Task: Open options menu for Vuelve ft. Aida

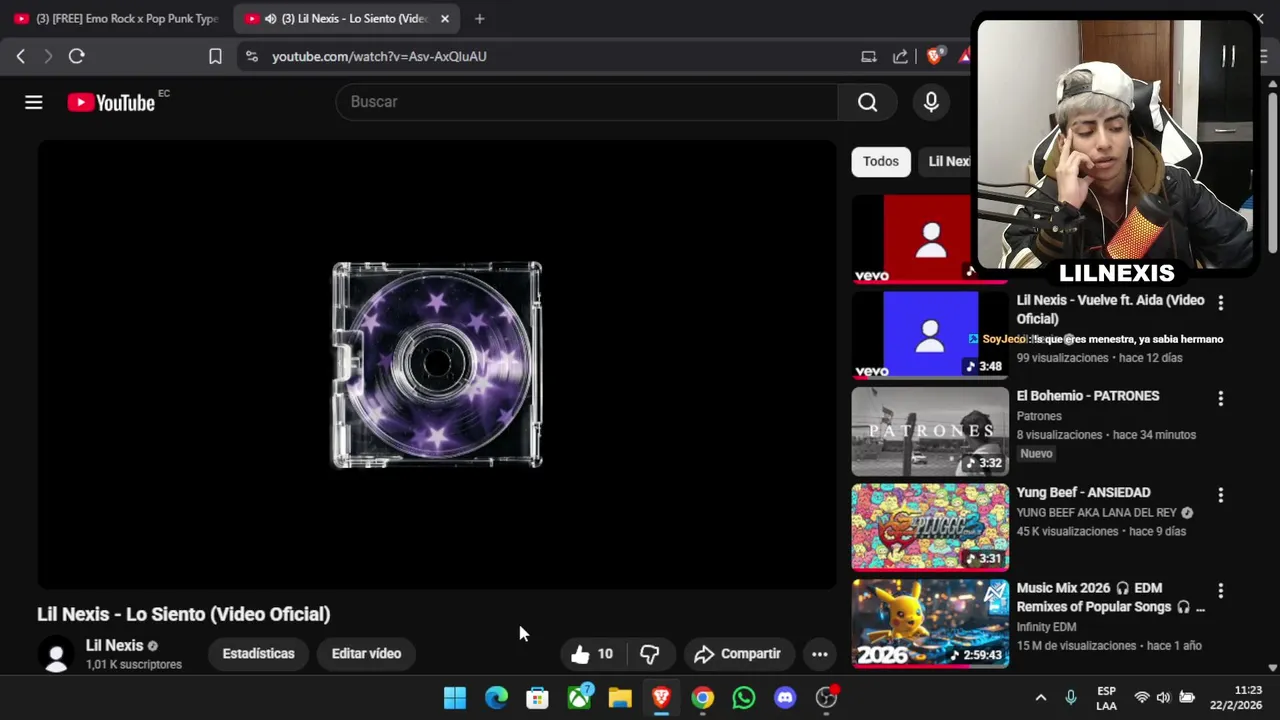Action: point(1220,302)
